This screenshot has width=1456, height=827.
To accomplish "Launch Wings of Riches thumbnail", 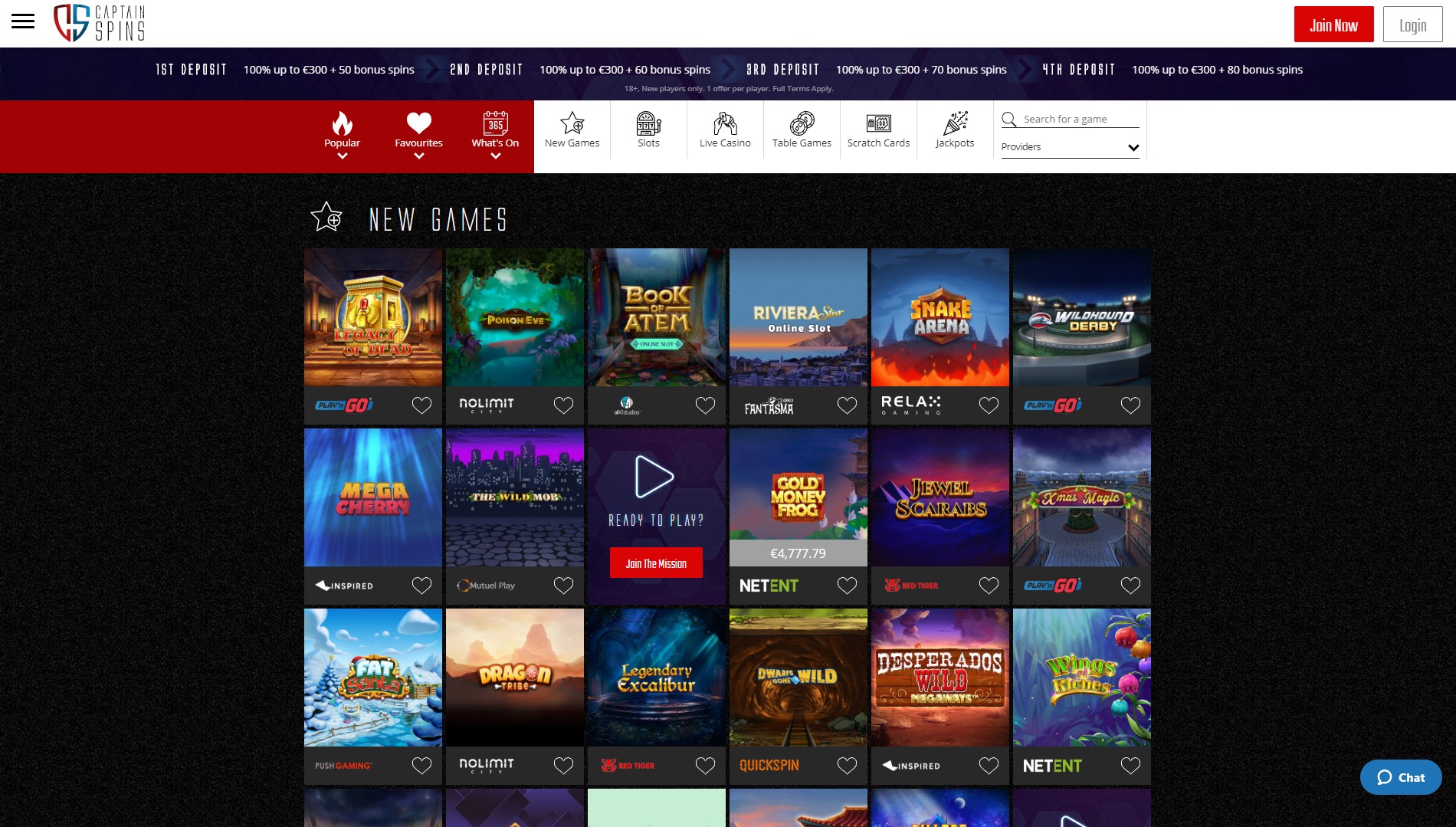I will [1082, 678].
